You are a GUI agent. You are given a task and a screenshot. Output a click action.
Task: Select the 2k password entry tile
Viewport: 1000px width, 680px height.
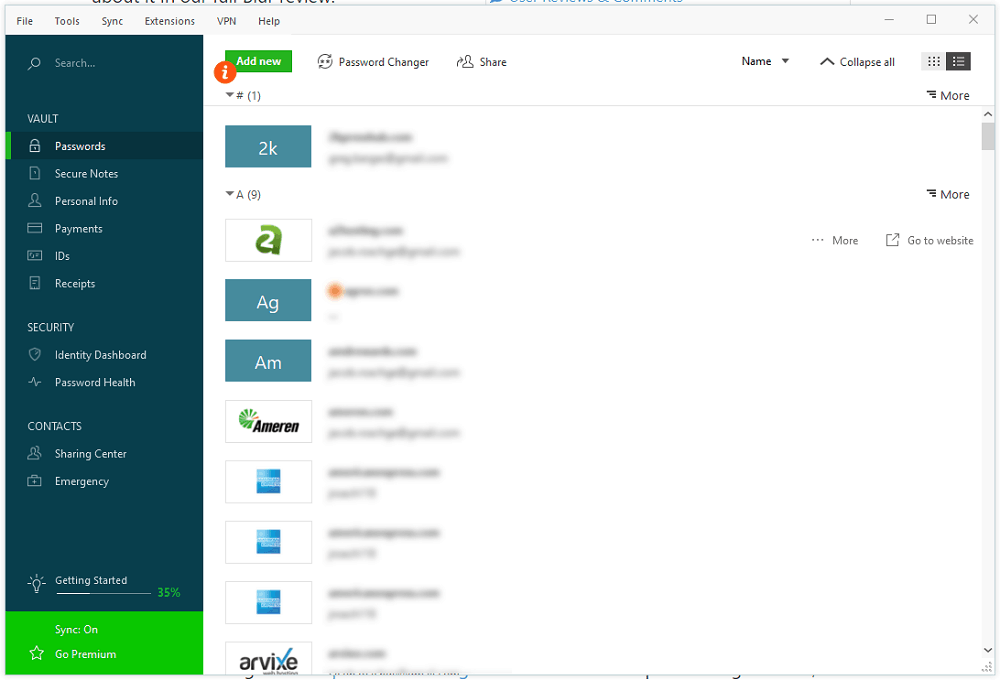tap(268, 147)
